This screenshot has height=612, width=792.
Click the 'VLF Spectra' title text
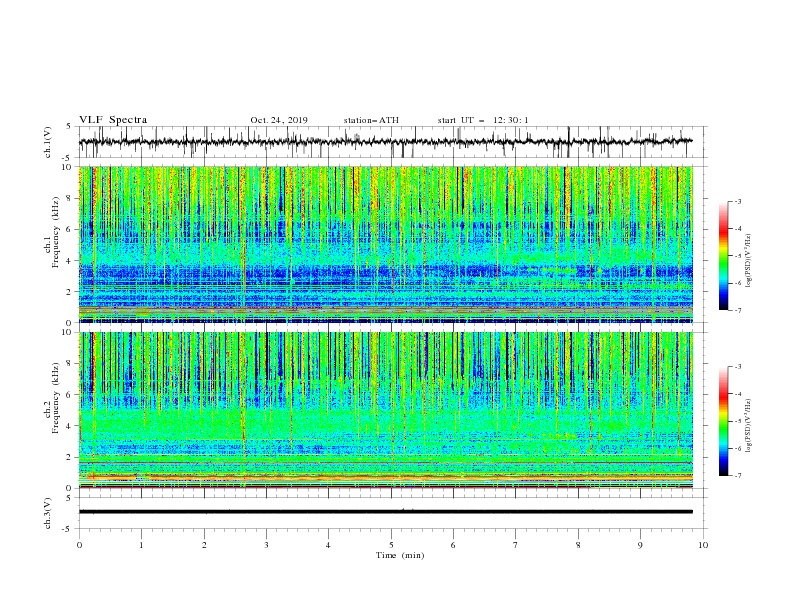click(113, 120)
